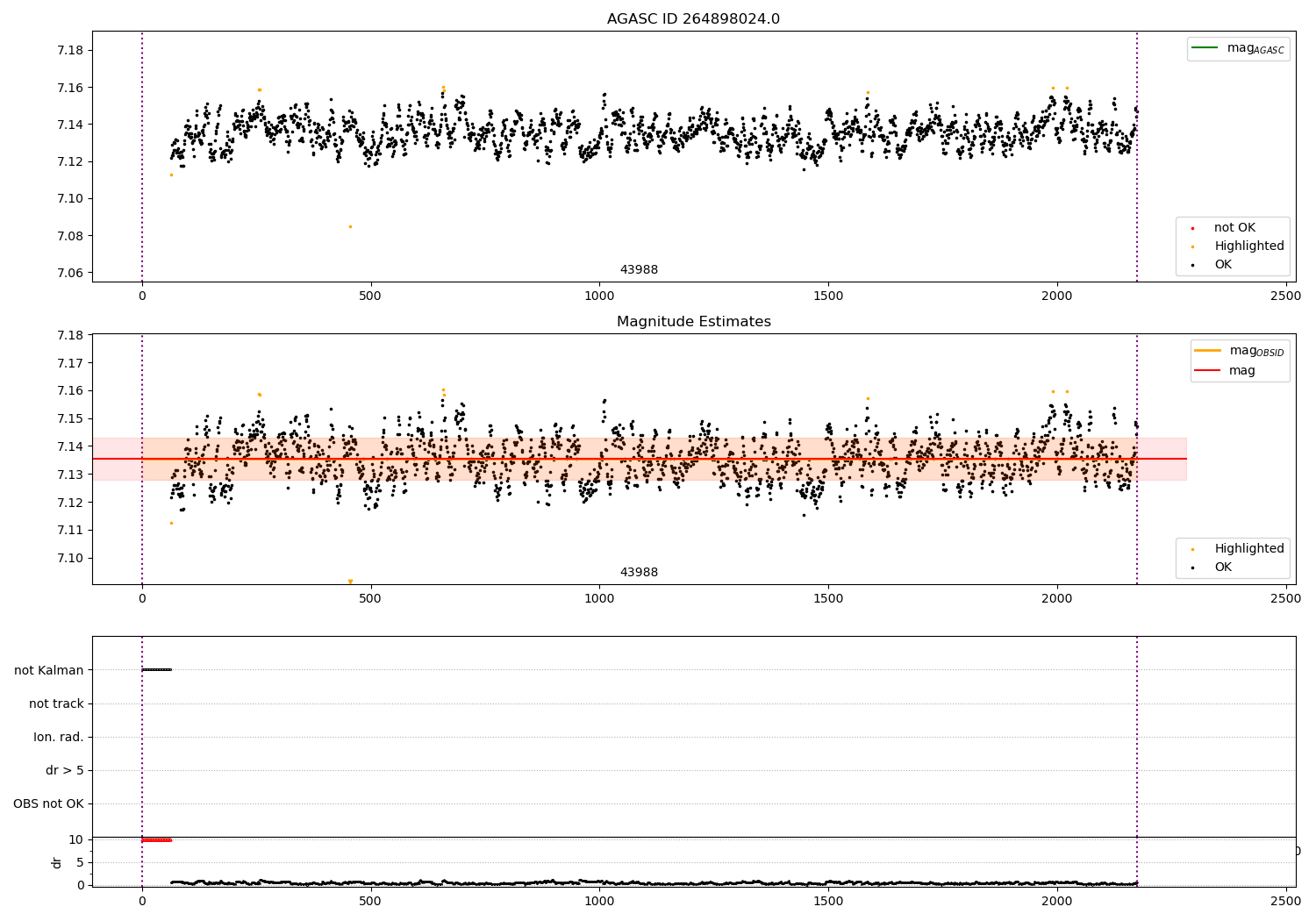Click the 7.08 tick on top plot y-axis
Viewport: 1316px width, 921px height.
(69, 236)
